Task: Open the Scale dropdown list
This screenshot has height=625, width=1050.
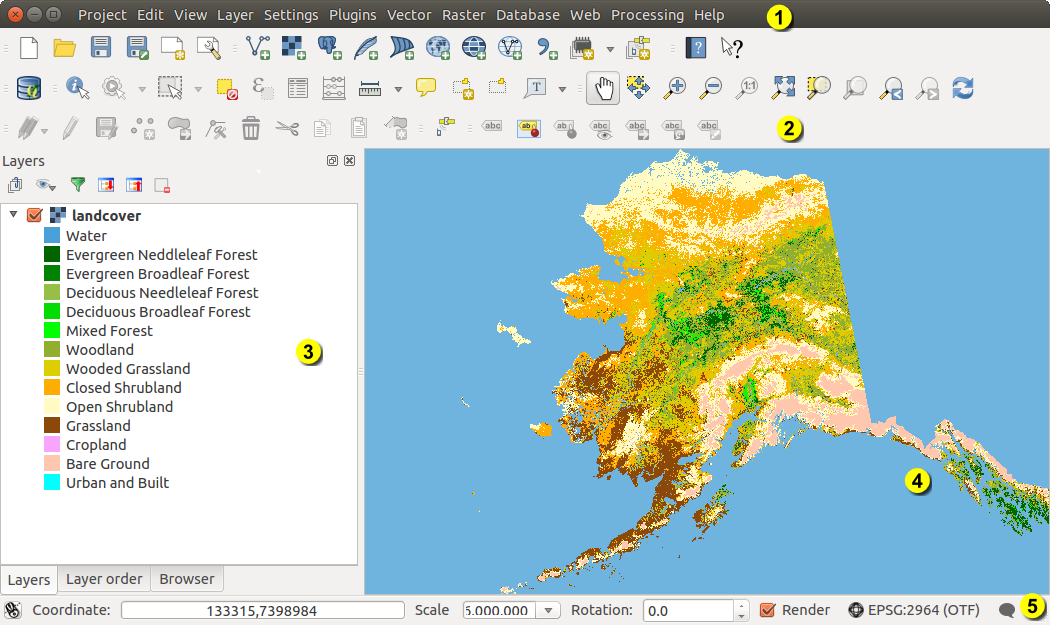Action: (x=549, y=610)
